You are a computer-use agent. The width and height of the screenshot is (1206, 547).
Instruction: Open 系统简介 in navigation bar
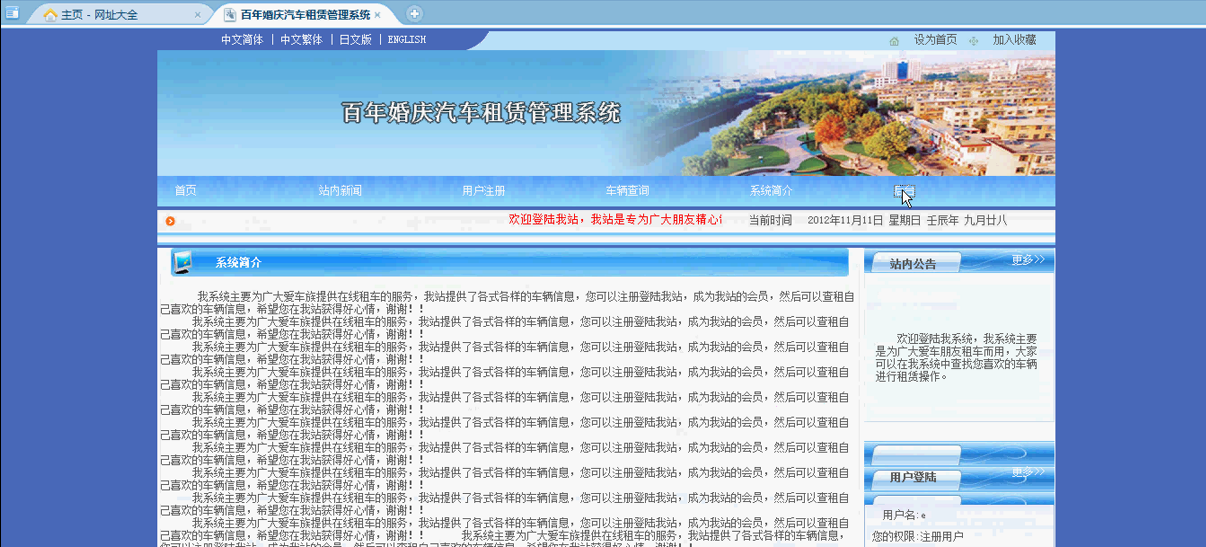coord(771,191)
